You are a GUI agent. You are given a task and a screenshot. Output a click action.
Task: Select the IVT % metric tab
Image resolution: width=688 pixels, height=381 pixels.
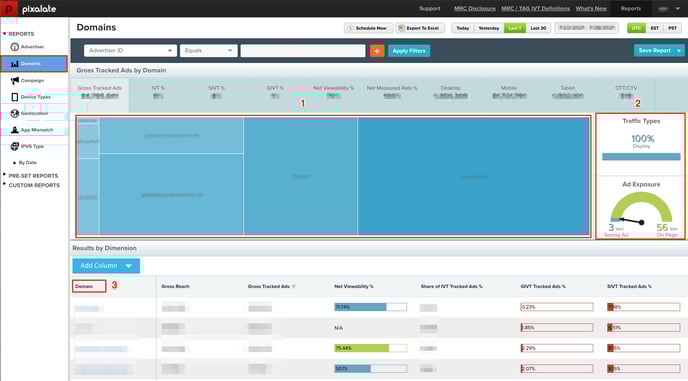[x=158, y=95]
